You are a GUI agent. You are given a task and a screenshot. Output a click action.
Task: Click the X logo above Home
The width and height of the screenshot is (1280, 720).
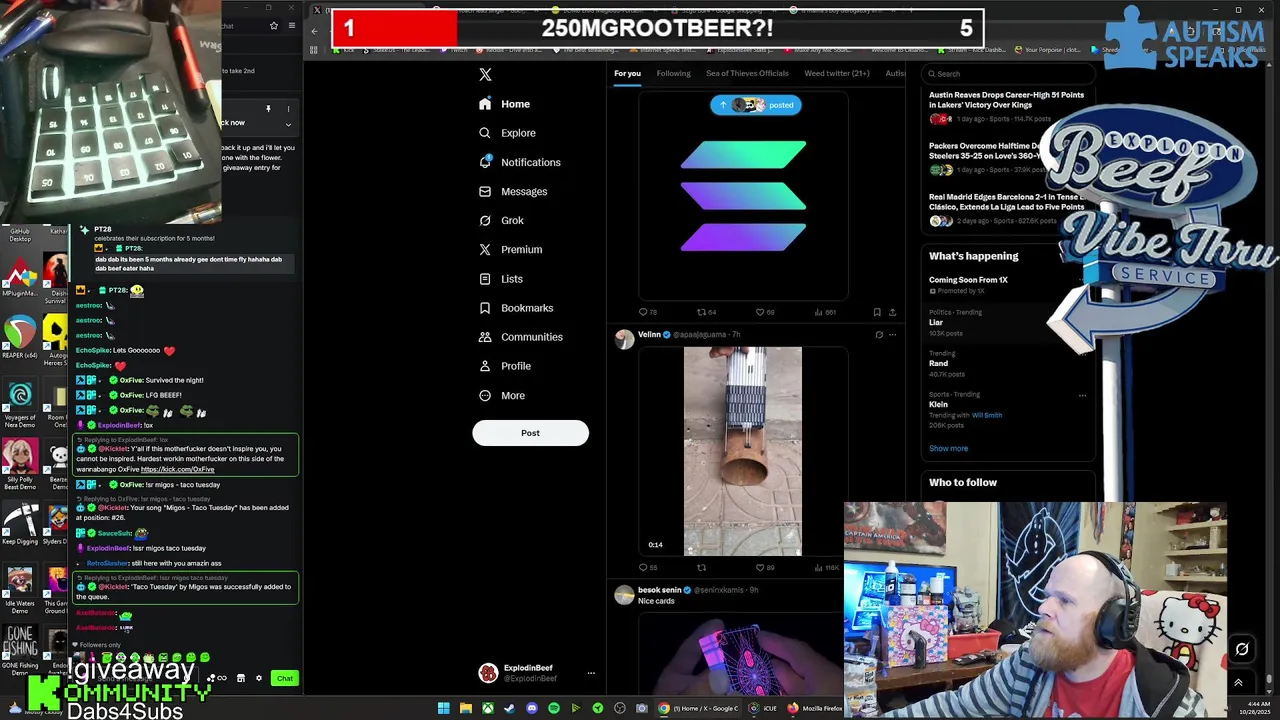coord(485,74)
